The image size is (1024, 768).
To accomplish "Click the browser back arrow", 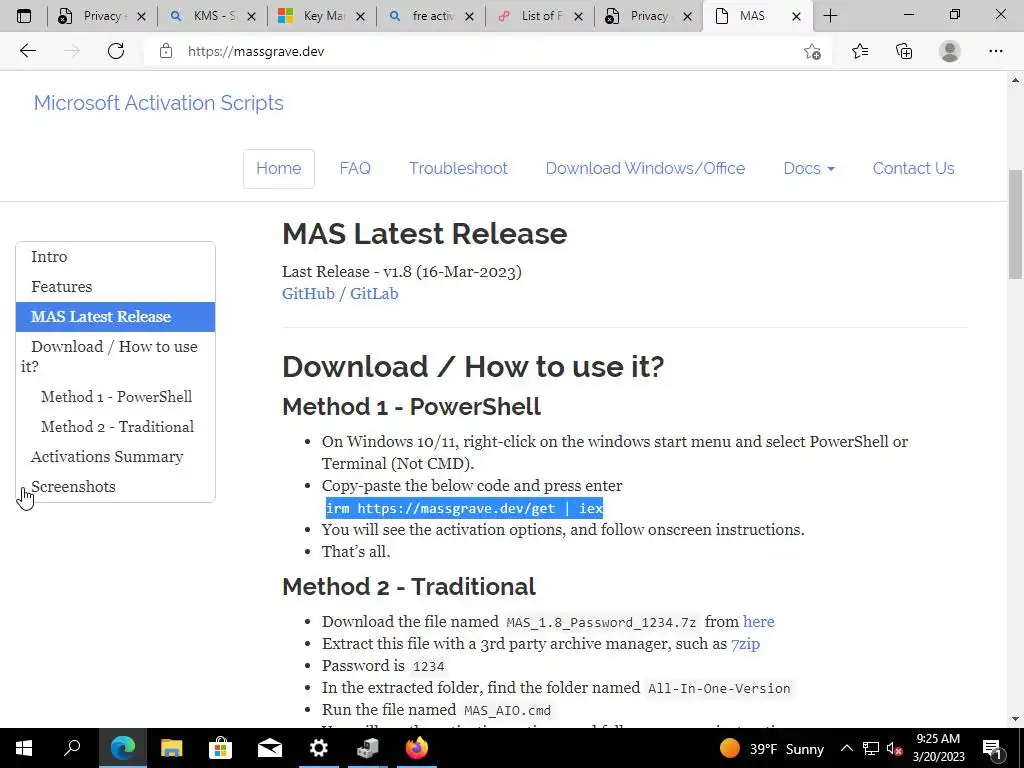I will pos(27,51).
